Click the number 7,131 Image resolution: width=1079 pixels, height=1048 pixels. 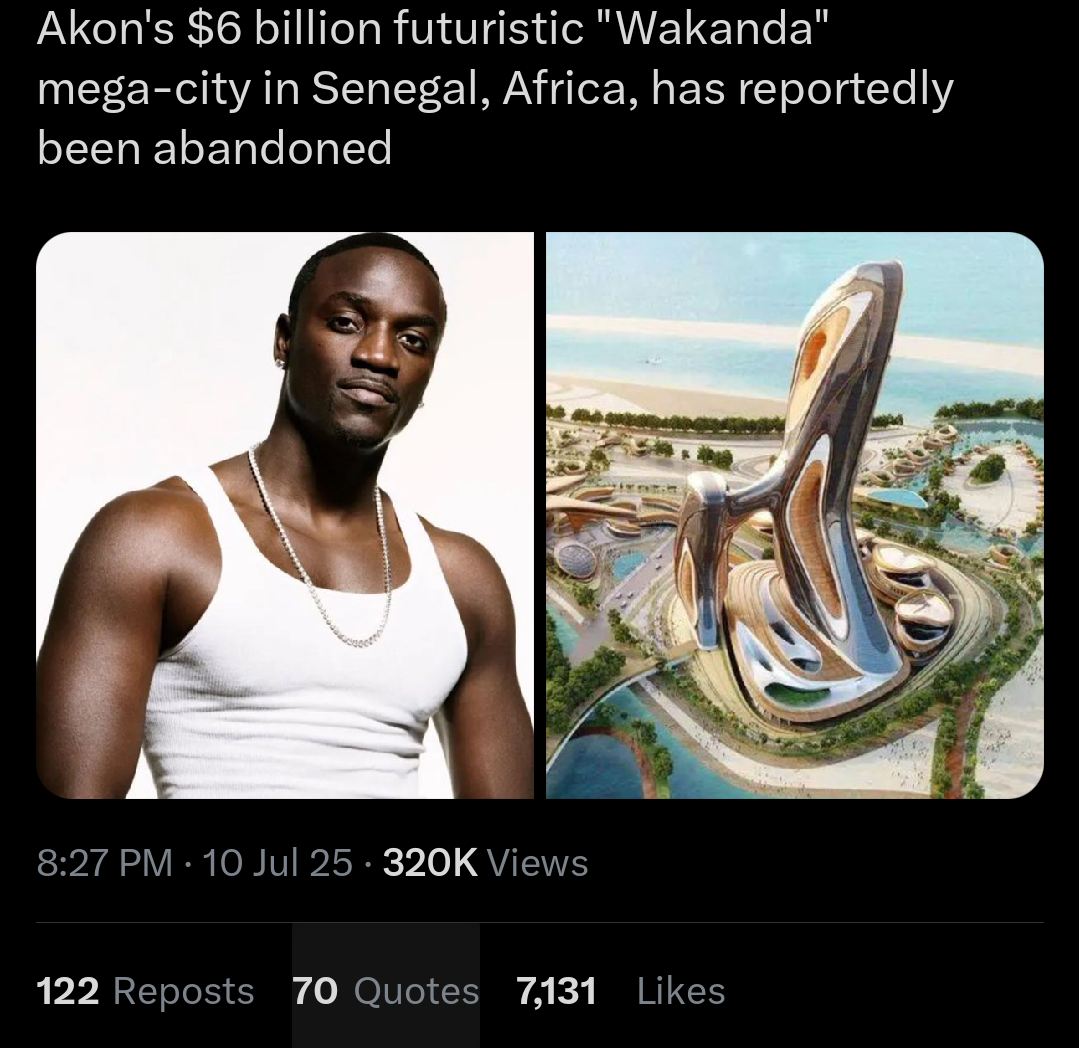click(556, 992)
